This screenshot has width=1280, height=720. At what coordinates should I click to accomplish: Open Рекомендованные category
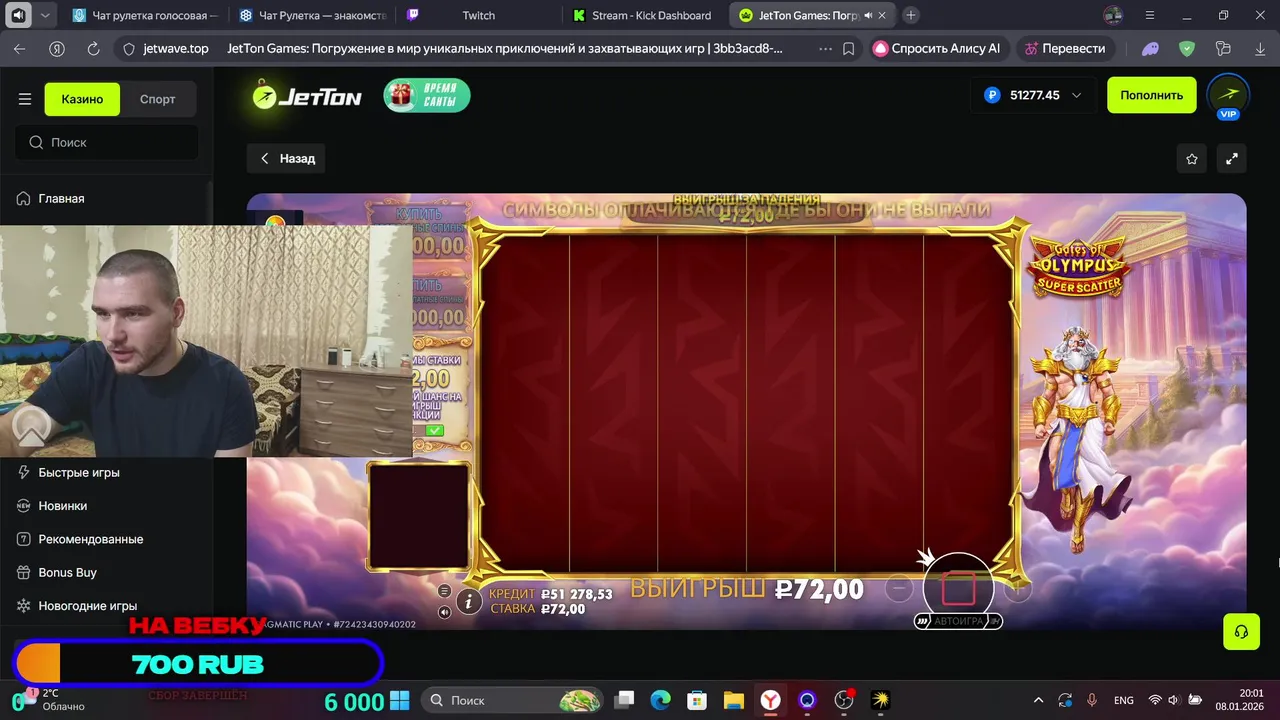coord(90,539)
